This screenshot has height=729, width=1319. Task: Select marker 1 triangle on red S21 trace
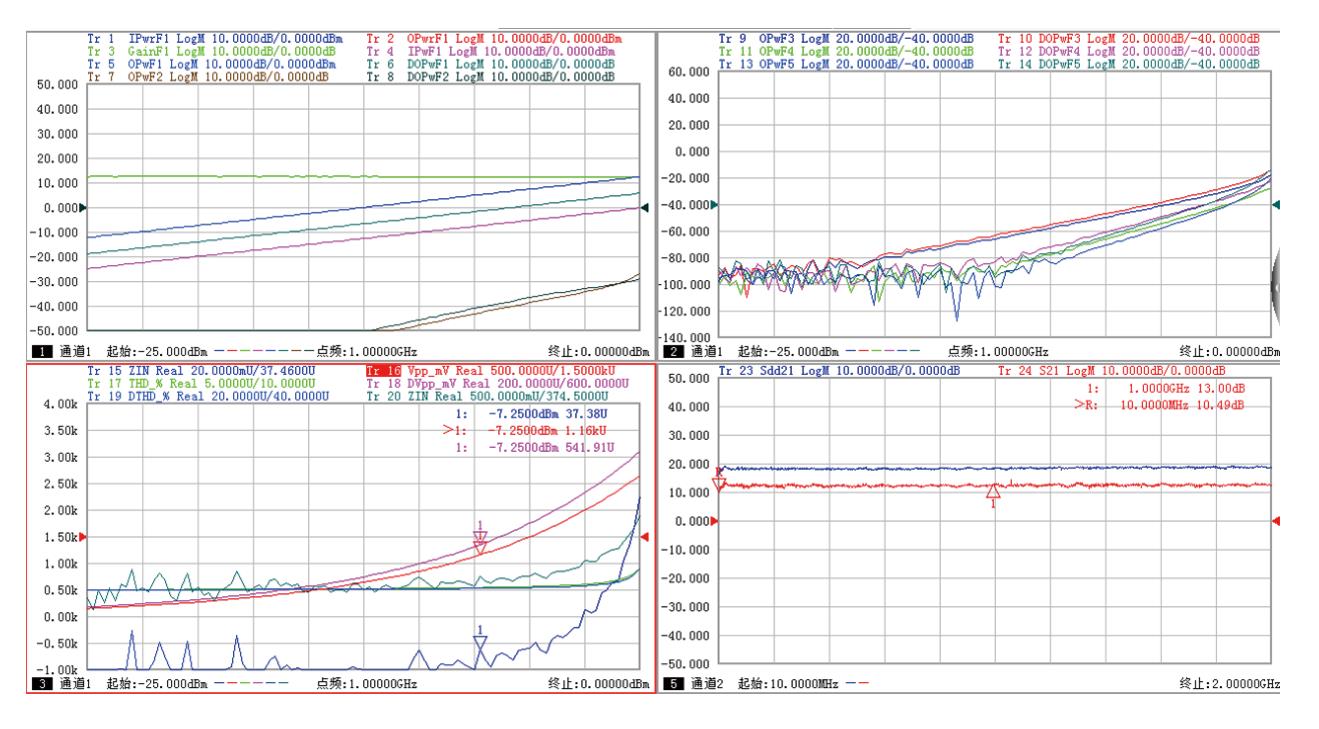point(993,493)
